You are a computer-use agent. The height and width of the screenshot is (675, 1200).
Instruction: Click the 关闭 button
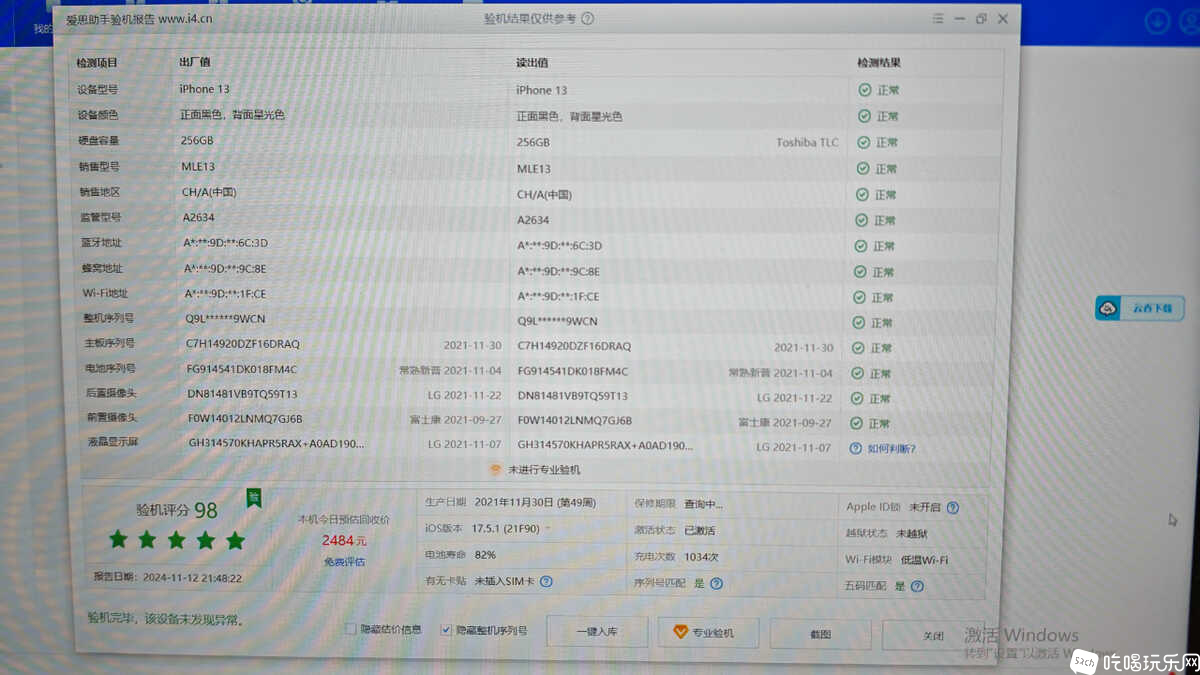pos(933,636)
